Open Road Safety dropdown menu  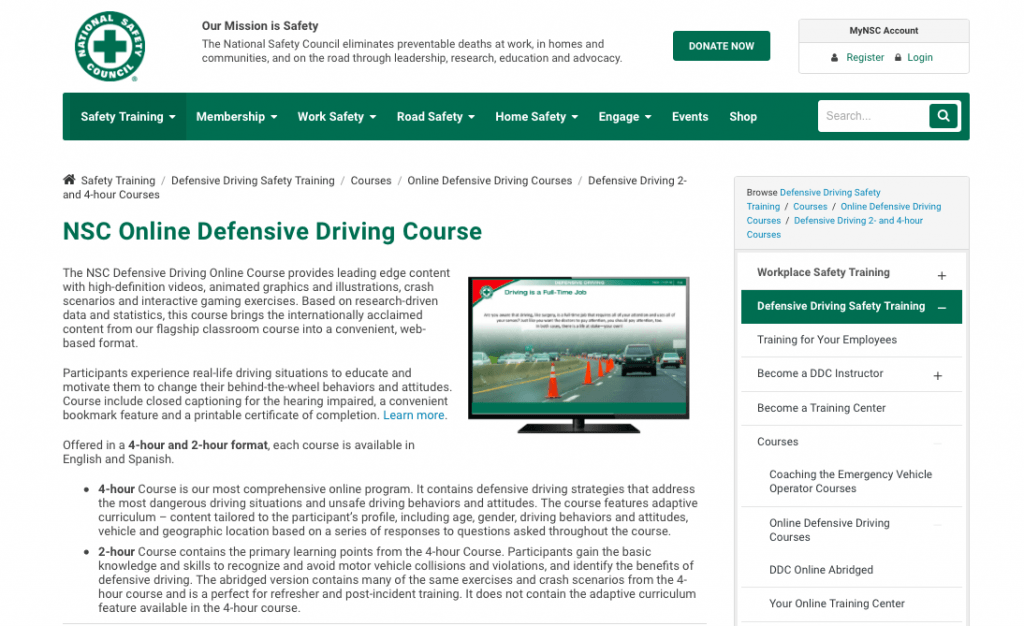coord(436,117)
